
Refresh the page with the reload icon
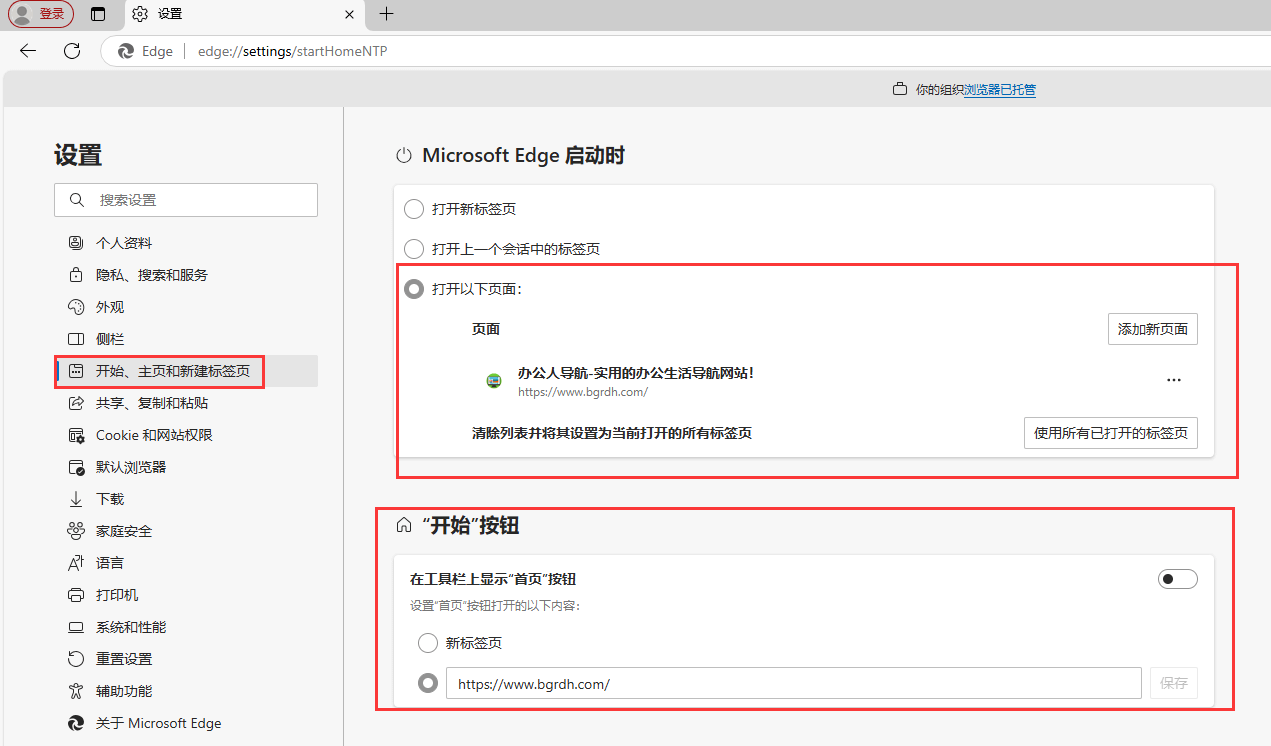tap(72, 51)
